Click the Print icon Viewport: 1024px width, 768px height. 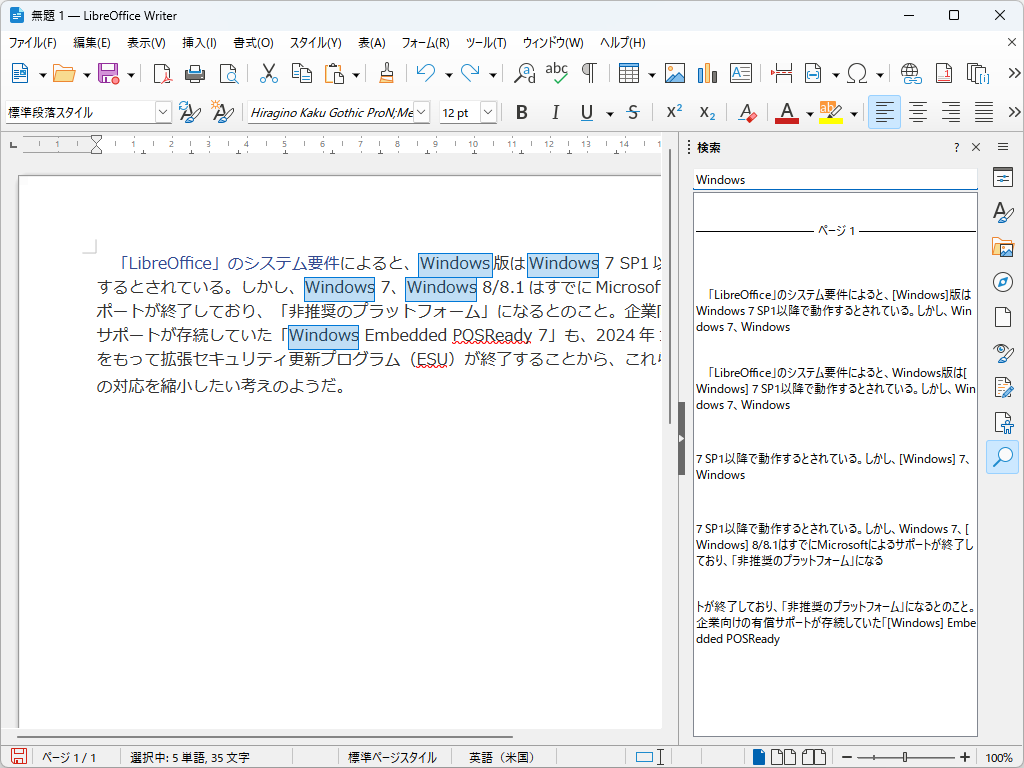click(x=195, y=73)
